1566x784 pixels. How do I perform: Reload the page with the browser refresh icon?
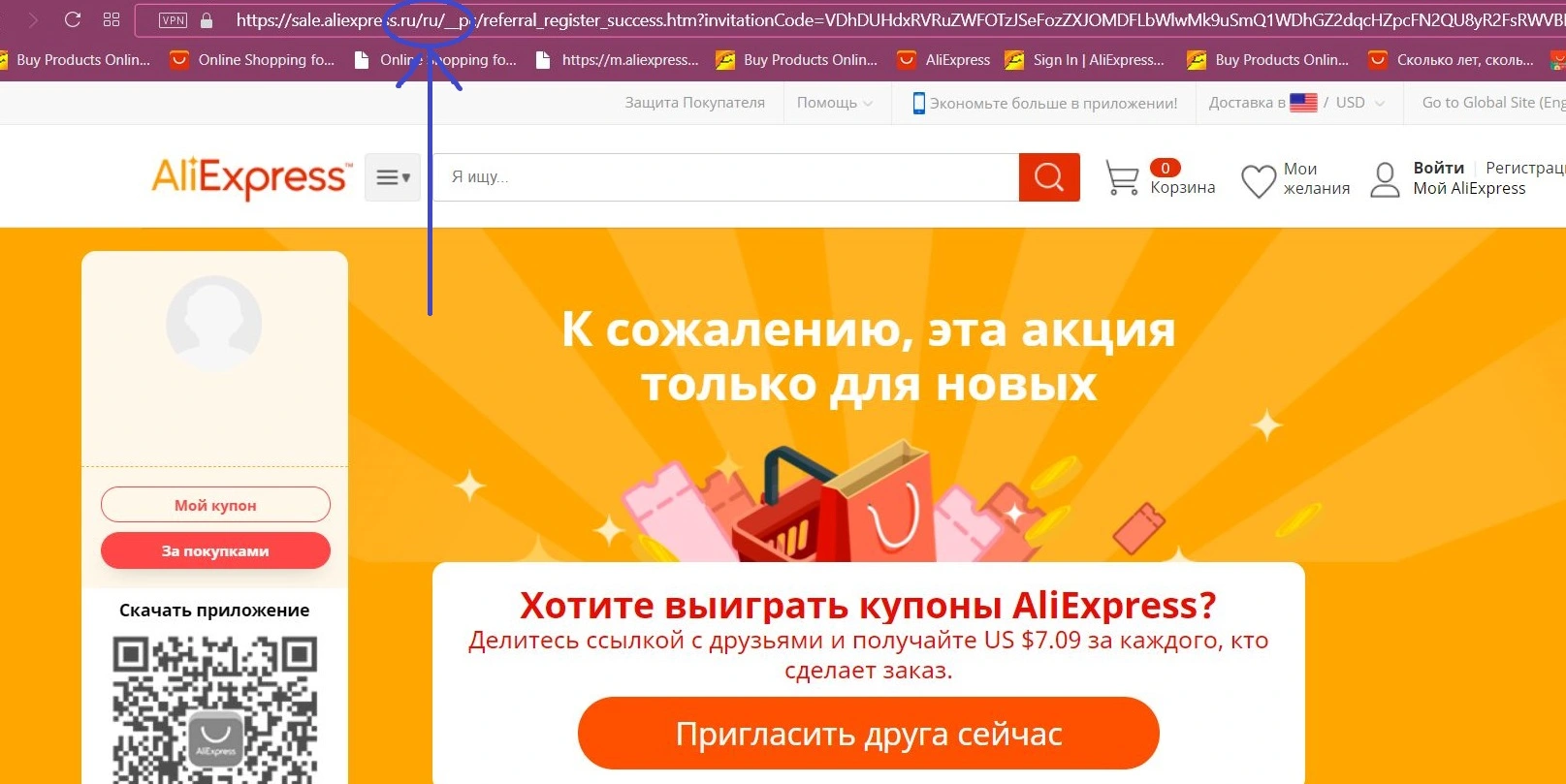(x=72, y=19)
